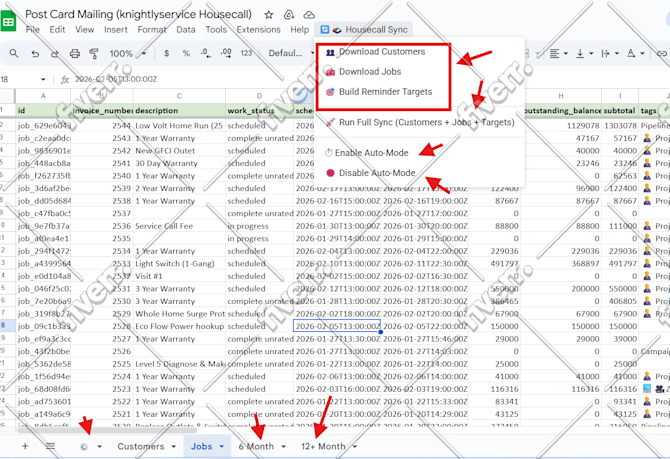Open Customers tab dropdown arrow
The image size is (670, 459).
tap(173, 447)
